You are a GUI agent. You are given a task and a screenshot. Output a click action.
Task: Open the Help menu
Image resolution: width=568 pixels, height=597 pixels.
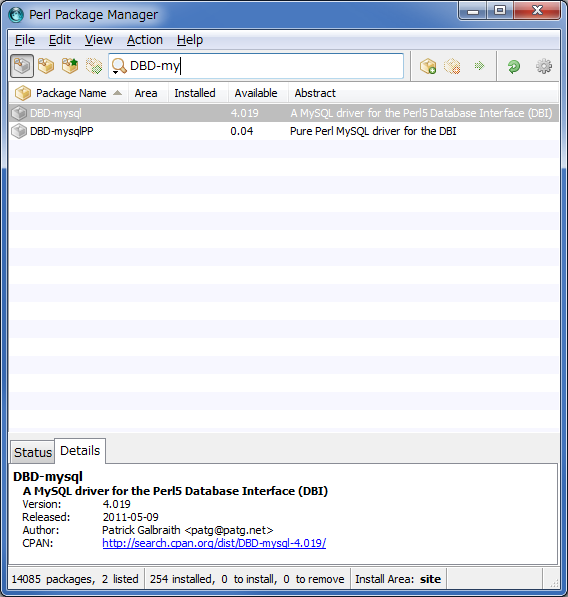190,40
